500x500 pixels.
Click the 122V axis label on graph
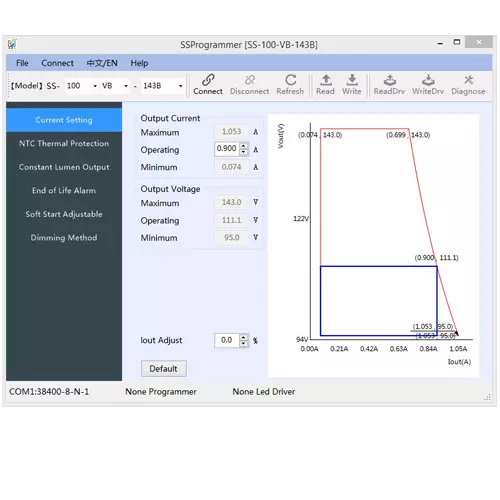[301, 219]
